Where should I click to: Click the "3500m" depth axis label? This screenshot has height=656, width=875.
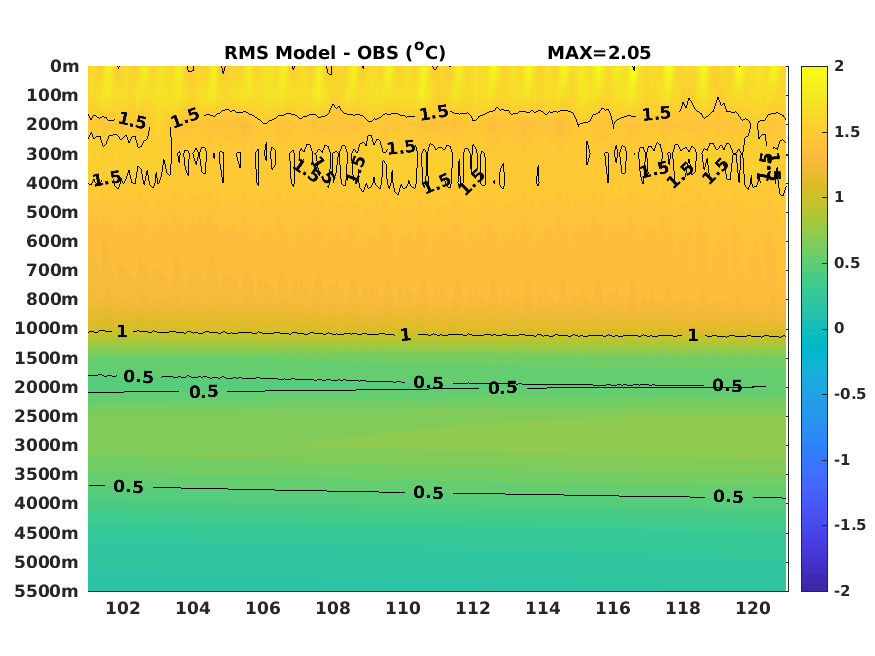coord(47,474)
